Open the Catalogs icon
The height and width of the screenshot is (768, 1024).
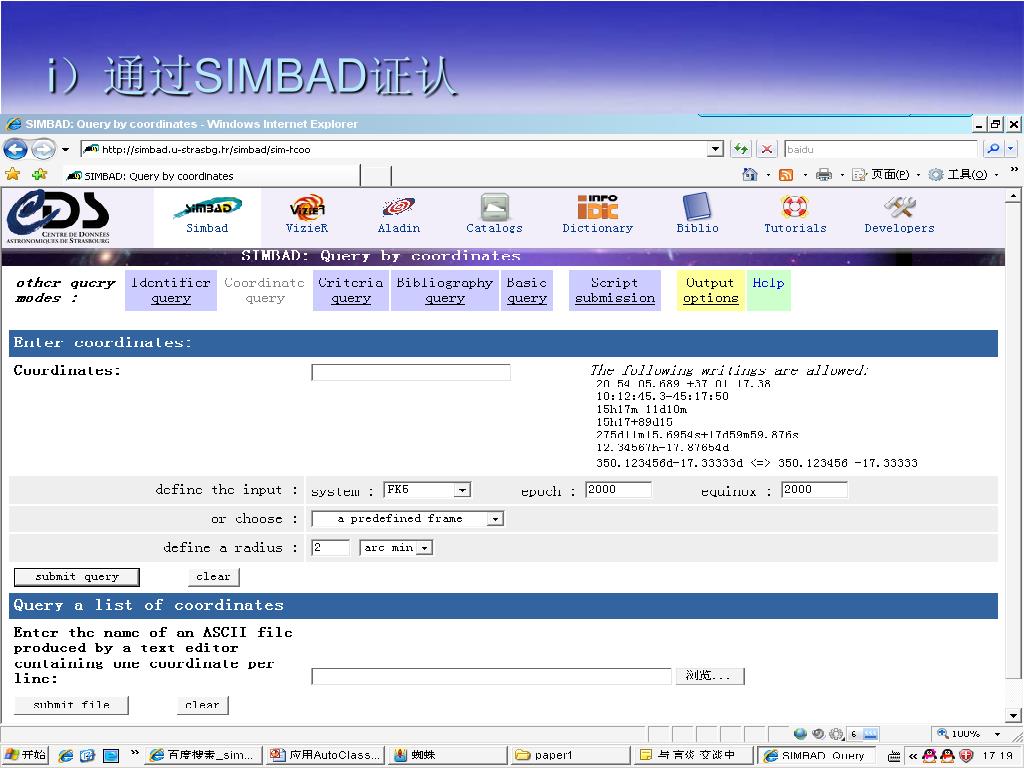tap(494, 214)
